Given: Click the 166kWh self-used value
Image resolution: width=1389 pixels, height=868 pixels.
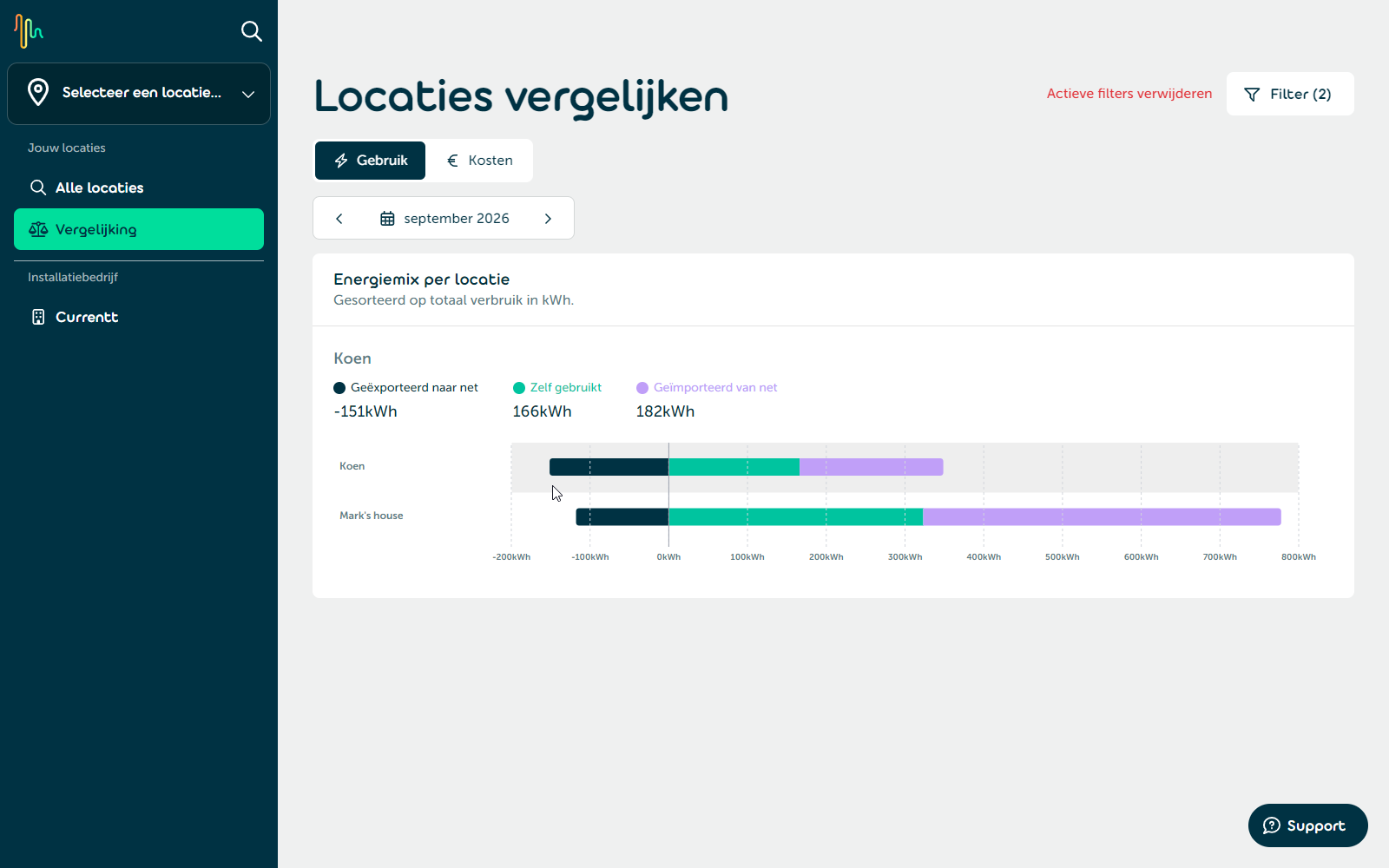Looking at the screenshot, I should pyautogui.click(x=542, y=411).
